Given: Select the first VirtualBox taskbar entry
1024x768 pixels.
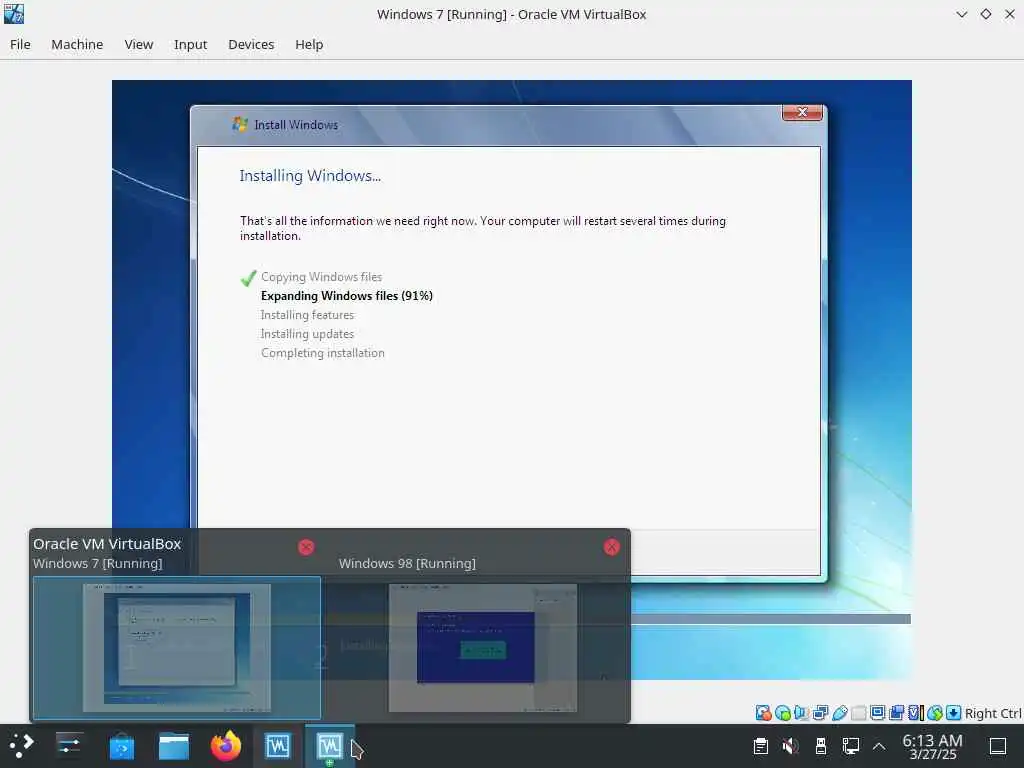Looking at the screenshot, I should coord(278,746).
